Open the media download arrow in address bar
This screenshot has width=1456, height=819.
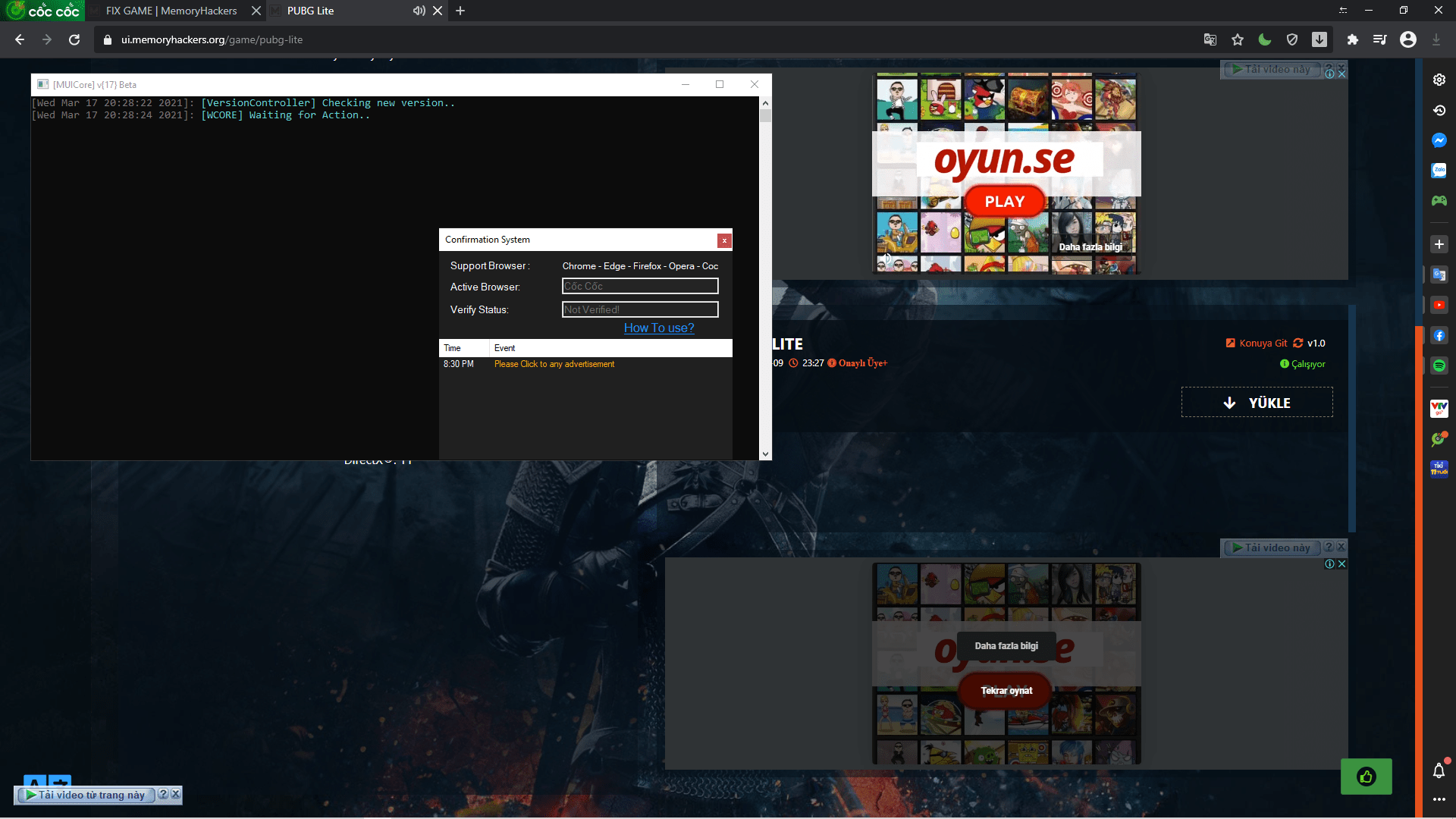(x=1319, y=39)
